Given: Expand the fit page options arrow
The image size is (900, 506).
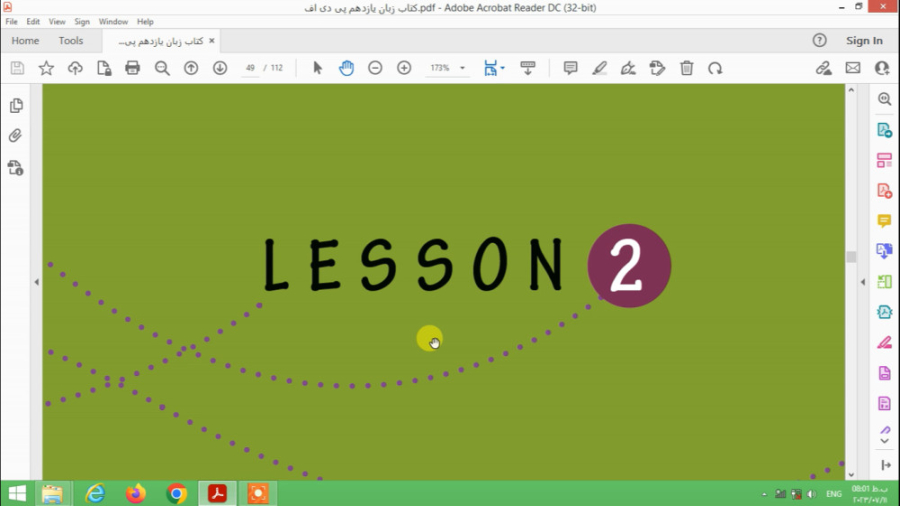Looking at the screenshot, I should [x=503, y=68].
